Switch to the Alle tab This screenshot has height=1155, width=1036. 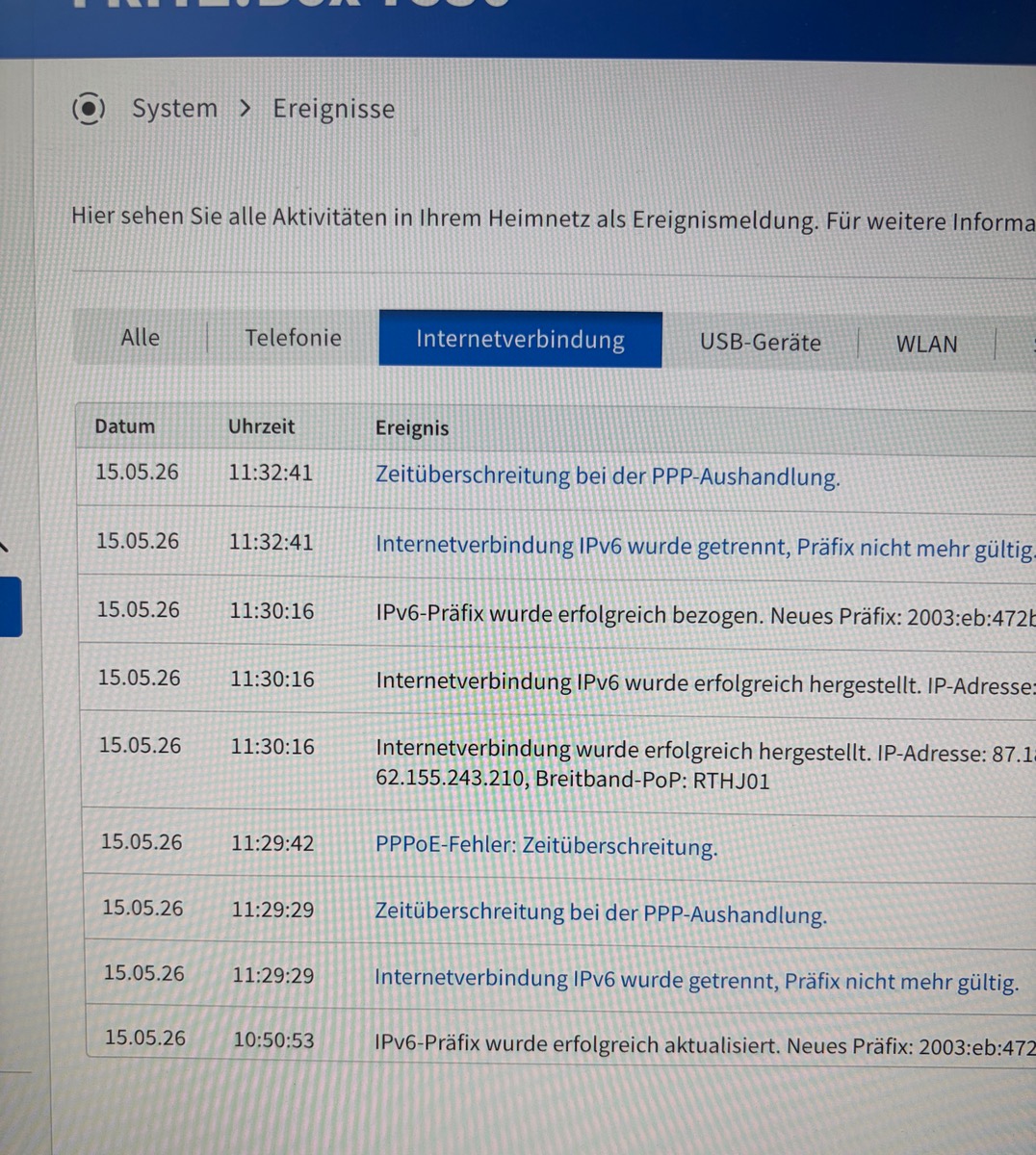click(x=141, y=337)
